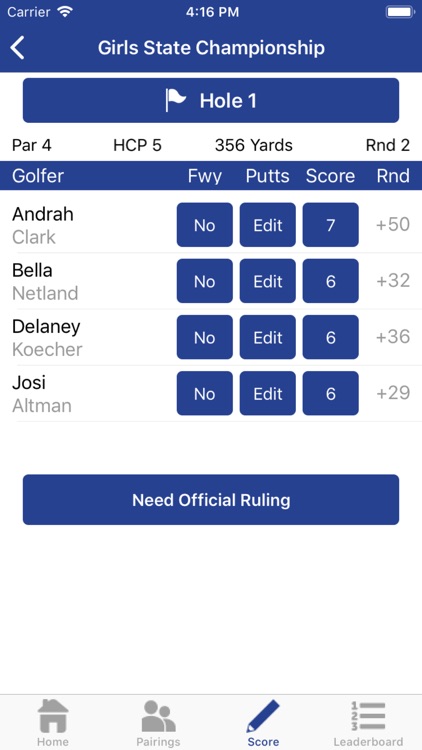This screenshot has width=422, height=750.
Task: Tap the flag icon beside Hole 1
Action: click(x=176, y=100)
